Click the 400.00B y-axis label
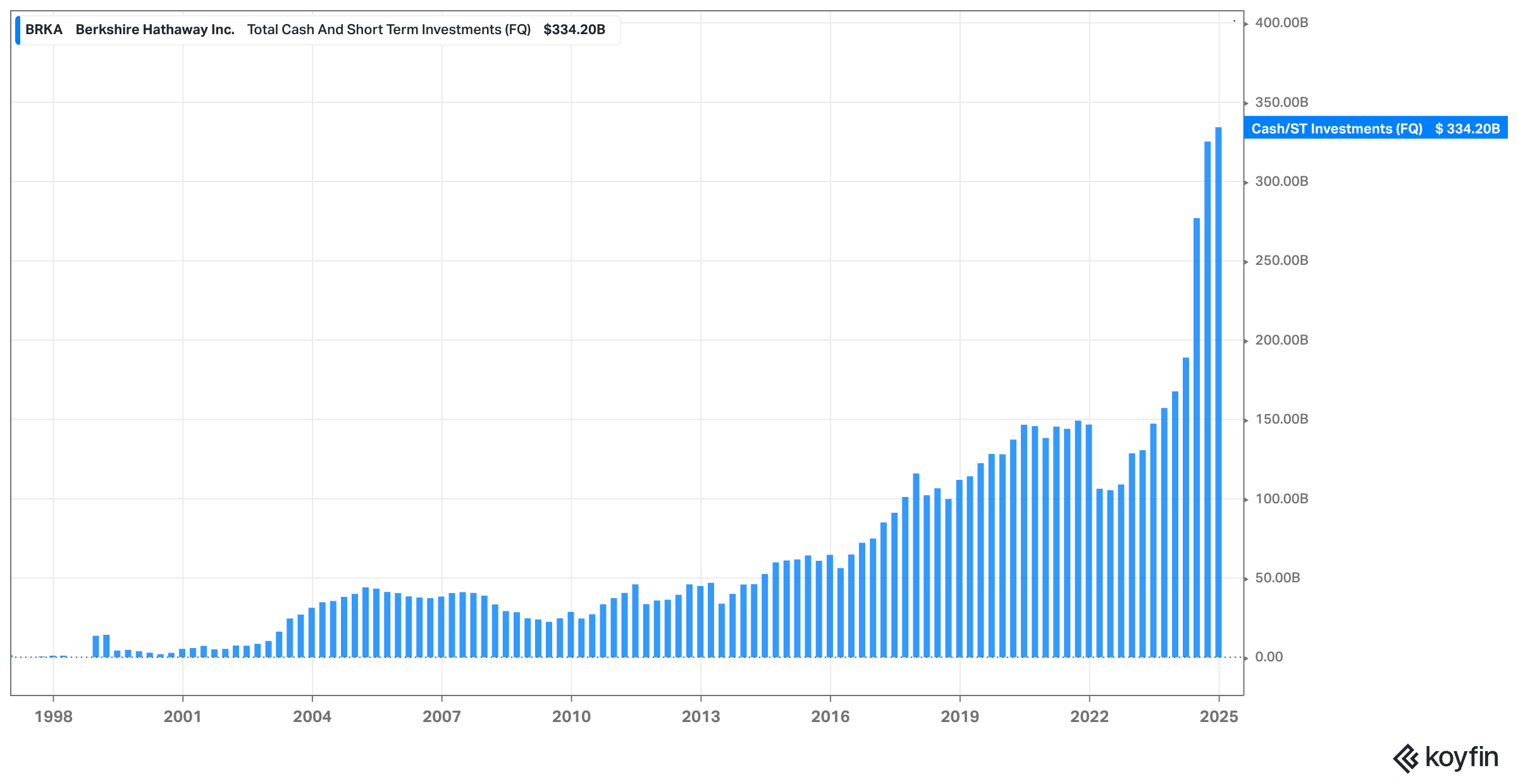Image resolution: width=1518 pixels, height=784 pixels. click(1281, 23)
